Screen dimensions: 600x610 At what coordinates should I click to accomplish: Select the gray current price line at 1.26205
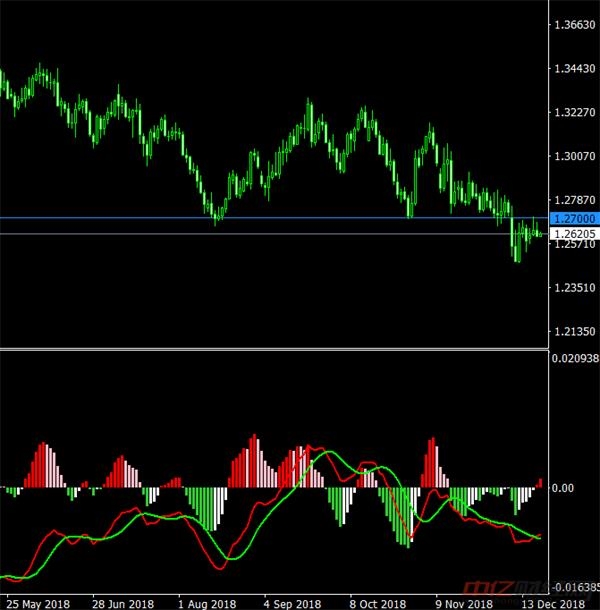[274, 233]
